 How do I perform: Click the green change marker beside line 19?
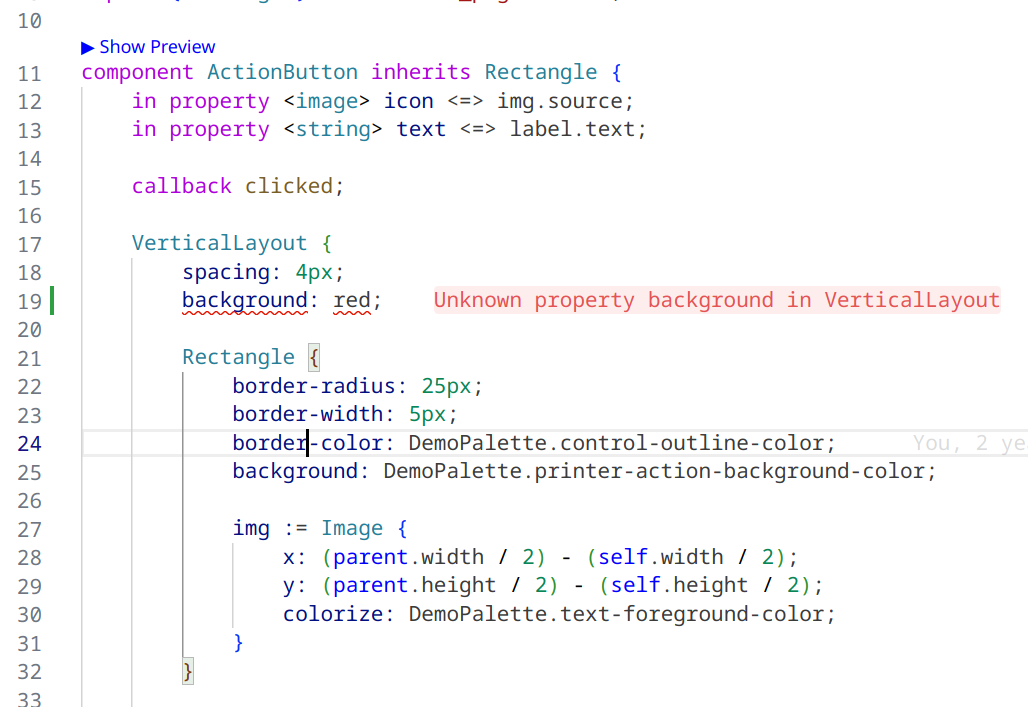(x=51, y=299)
